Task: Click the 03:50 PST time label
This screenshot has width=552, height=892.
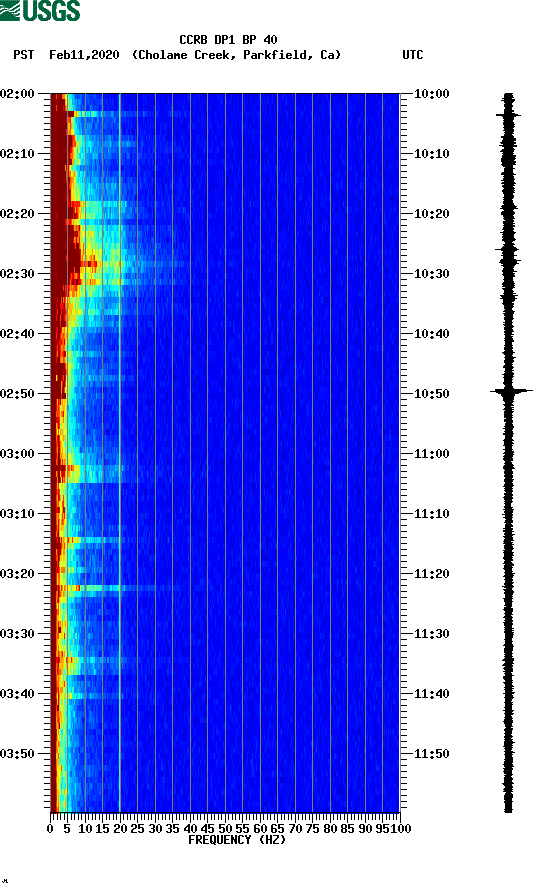Action: pyautogui.click(x=18, y=754)
